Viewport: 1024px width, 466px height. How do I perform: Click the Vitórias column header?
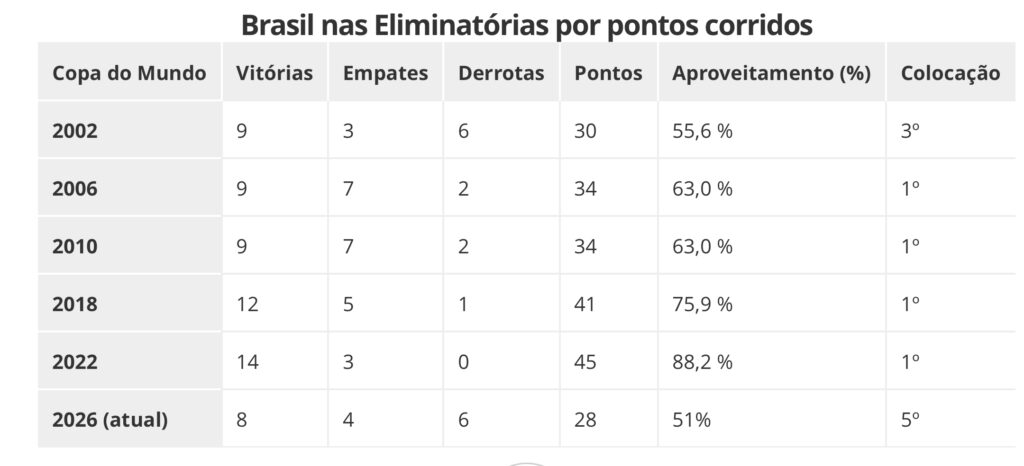pyautogui.click(x=274, y=73)
